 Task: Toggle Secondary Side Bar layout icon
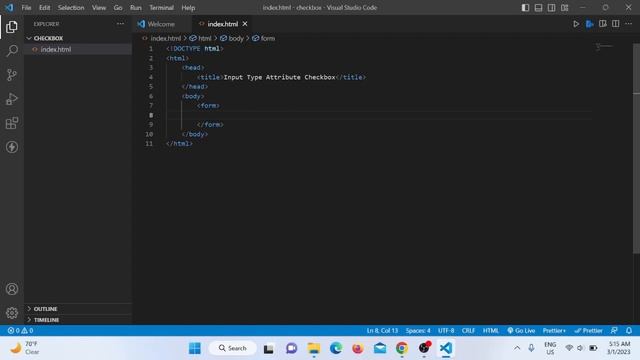[x=551, y=8]
